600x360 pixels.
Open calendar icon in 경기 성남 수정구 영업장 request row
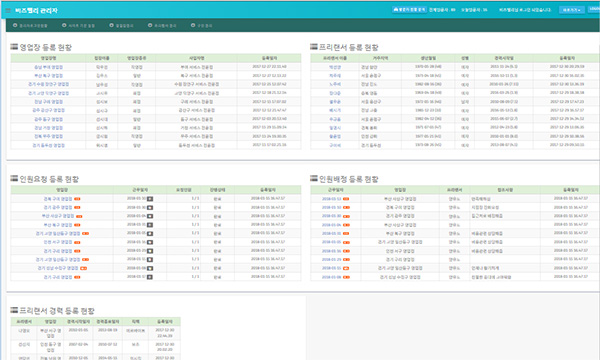tap(150, 268)
